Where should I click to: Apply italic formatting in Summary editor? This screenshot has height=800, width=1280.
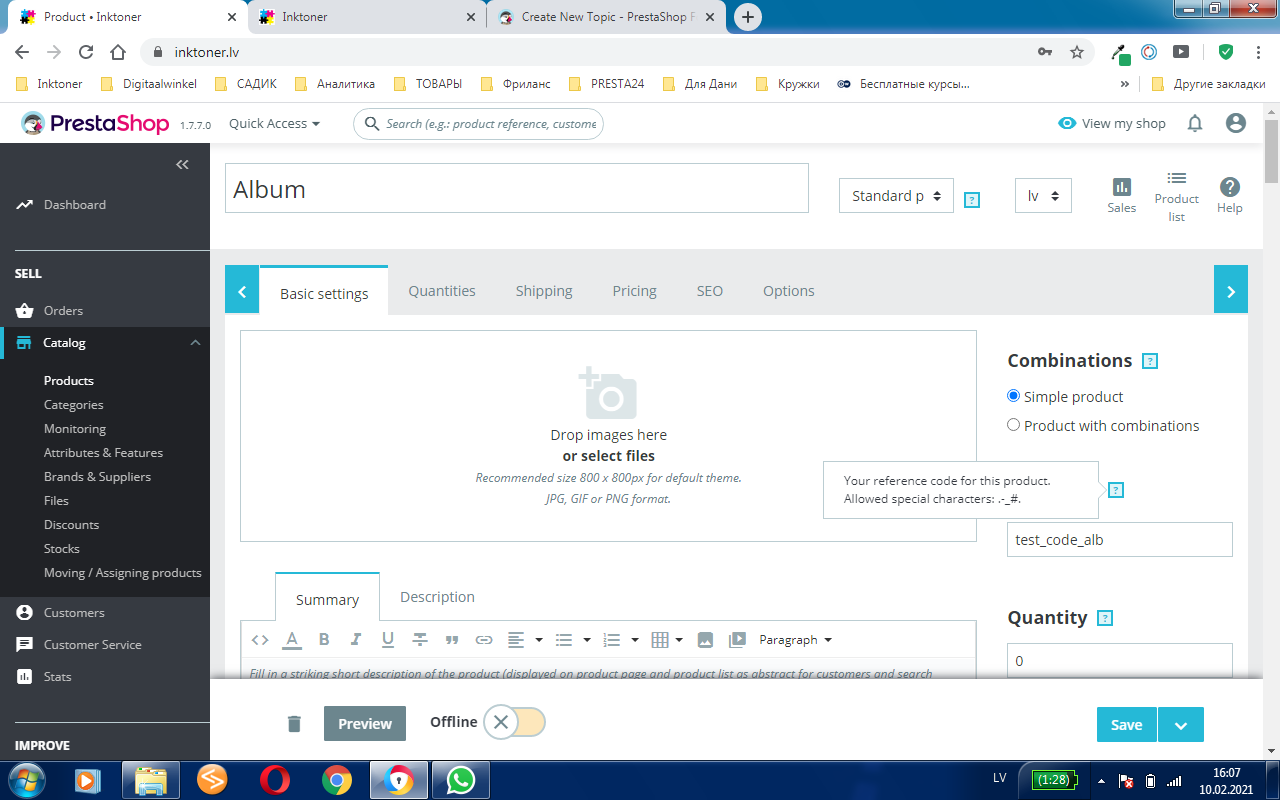[x=356, y=640]
